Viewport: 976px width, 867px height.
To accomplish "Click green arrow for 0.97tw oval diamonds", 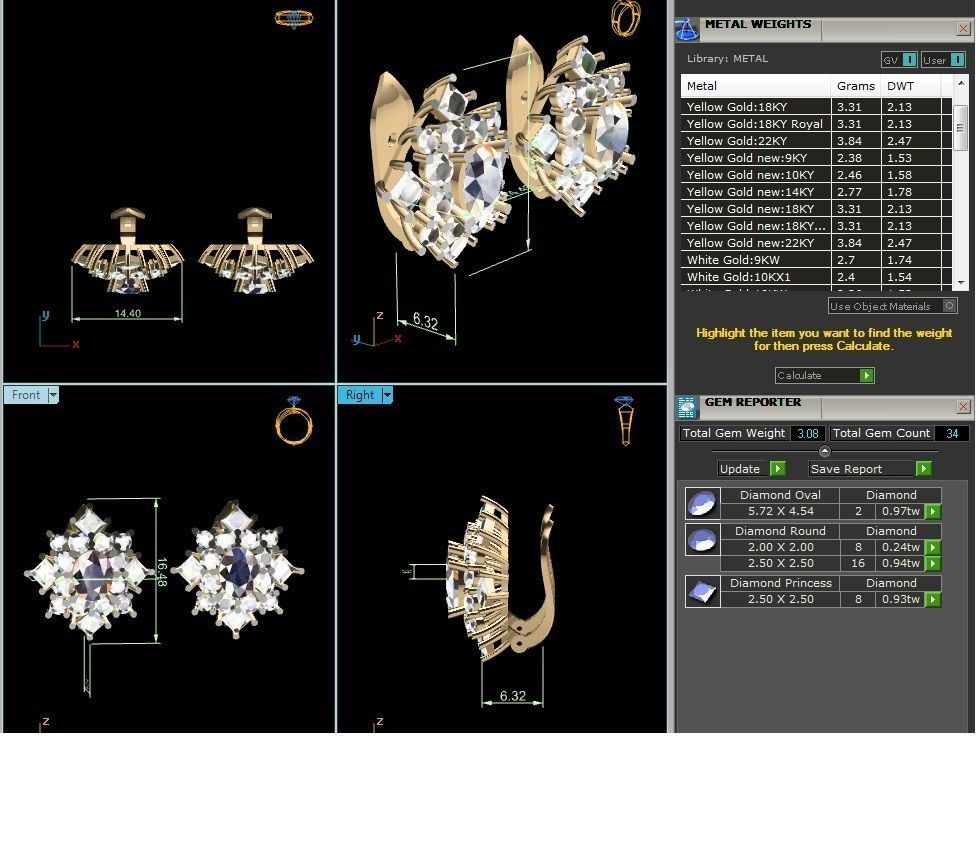I will click(932, 512).
